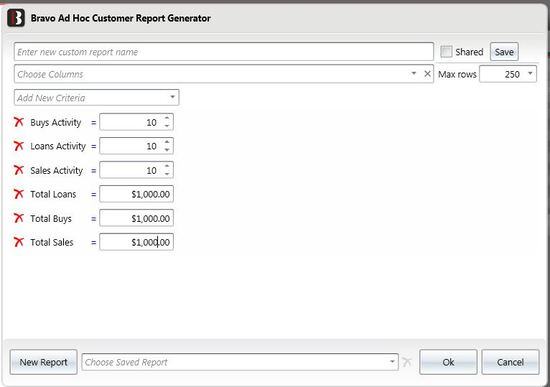Screen dimensions: 550x387
Task: Click the equals operator for Total Sales
Action: click(93, 243)
